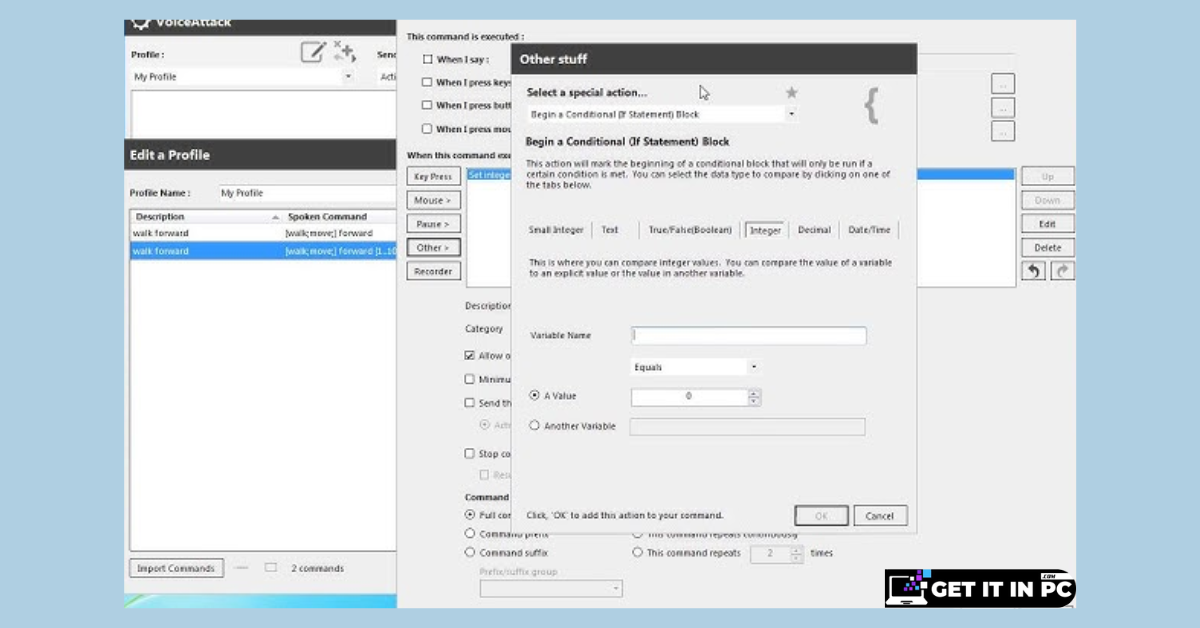
Task: Select the 'Set integer' action row
Action: point(489,175)
